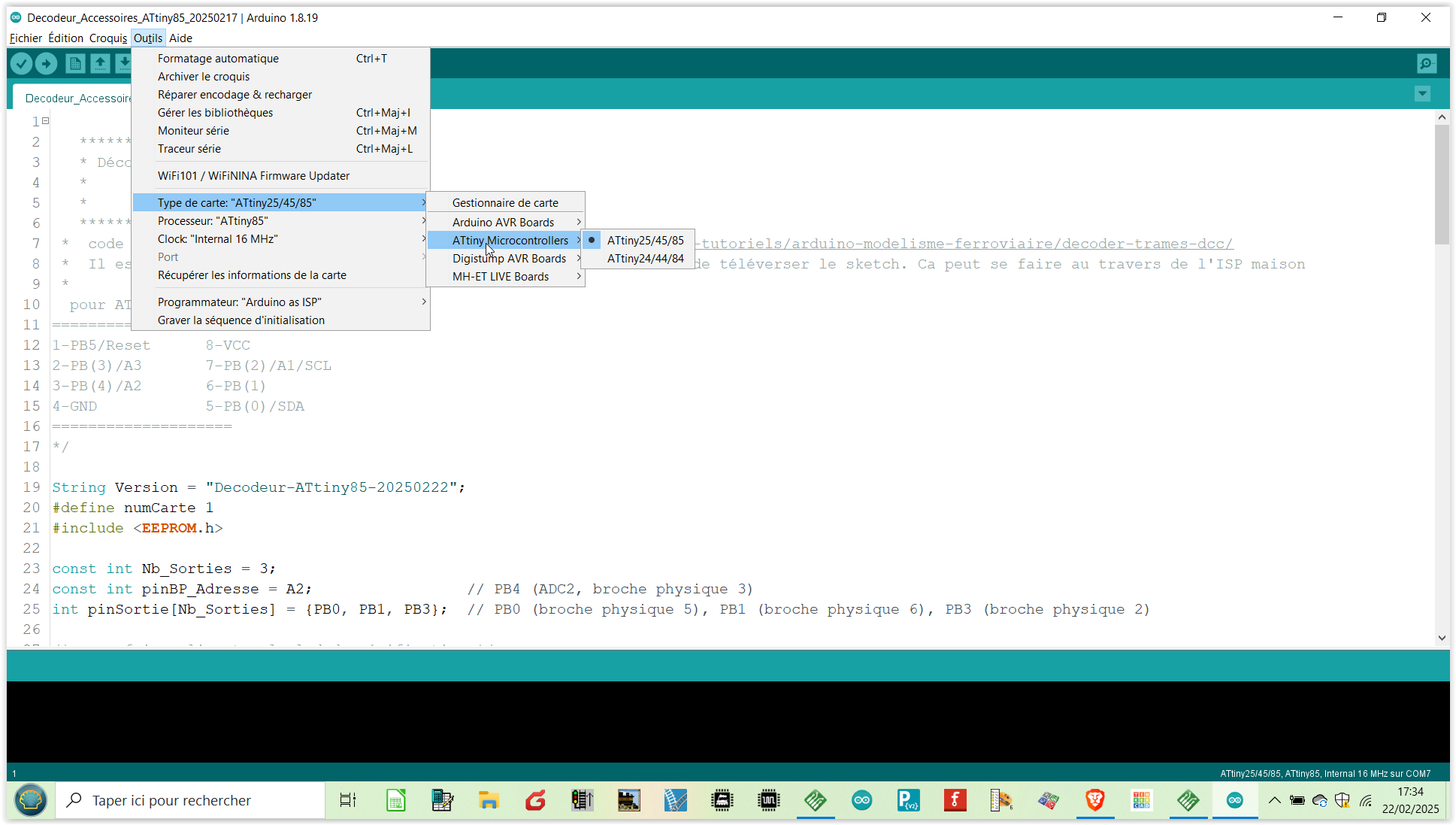Choose Archiver le croquis
Viewport: 1456px width, 825px height.
pyautogui.click(x=280, y=77)
